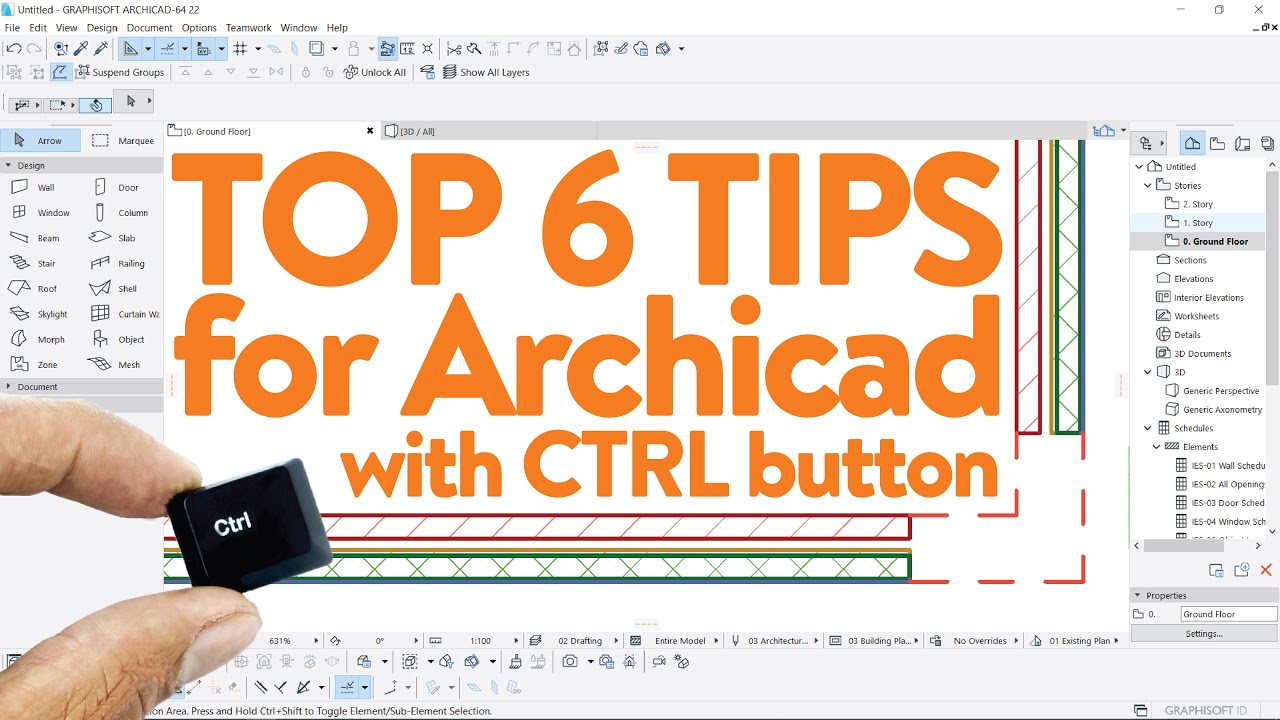Viewport: 1280px width, 720px height.
Task: Collapse the Schedules tree node
Action: pyautogui.click(x=1148, y=428)
